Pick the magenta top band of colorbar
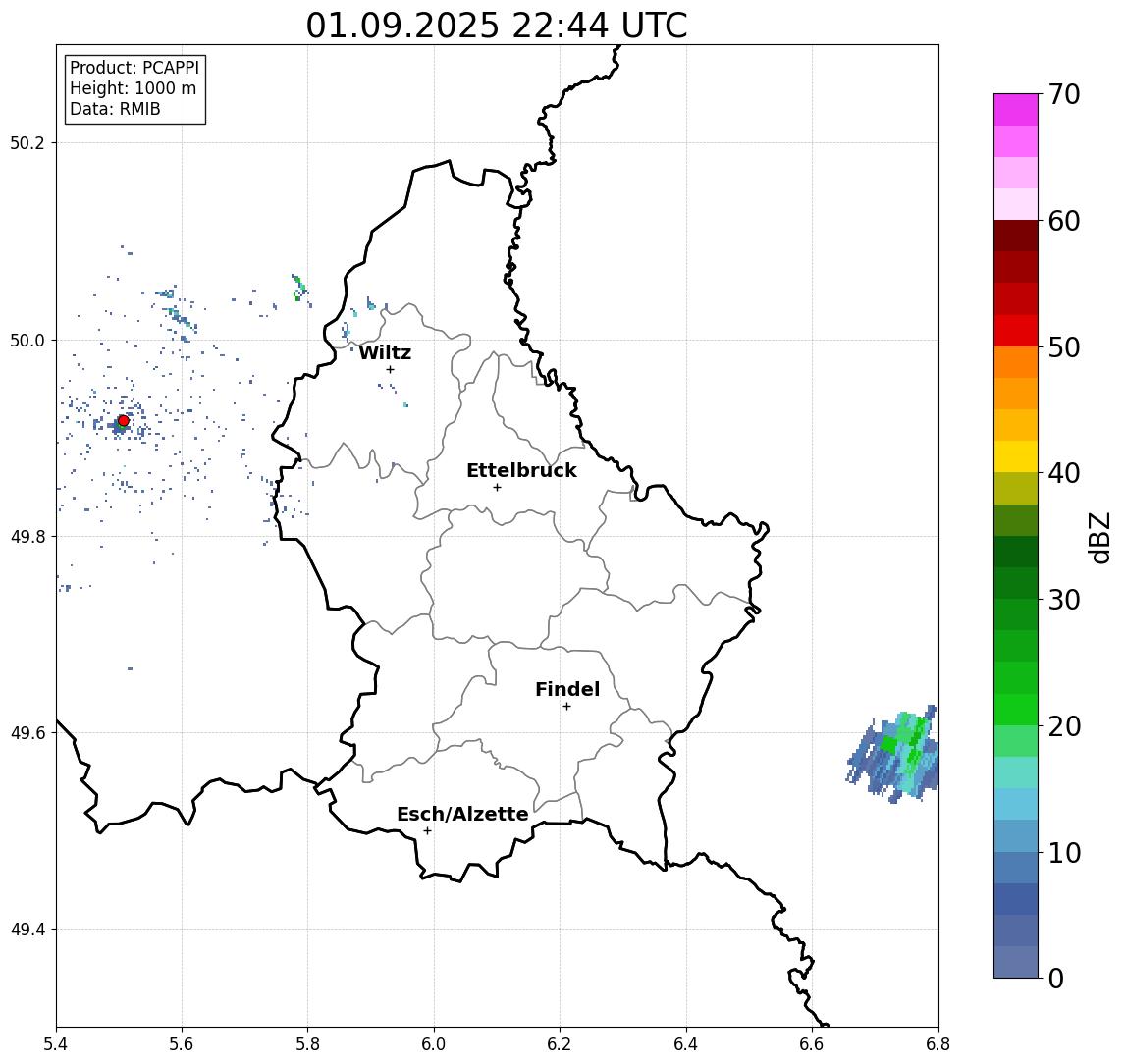This screenshot has width=1124, height=1064. [1016, 110]
